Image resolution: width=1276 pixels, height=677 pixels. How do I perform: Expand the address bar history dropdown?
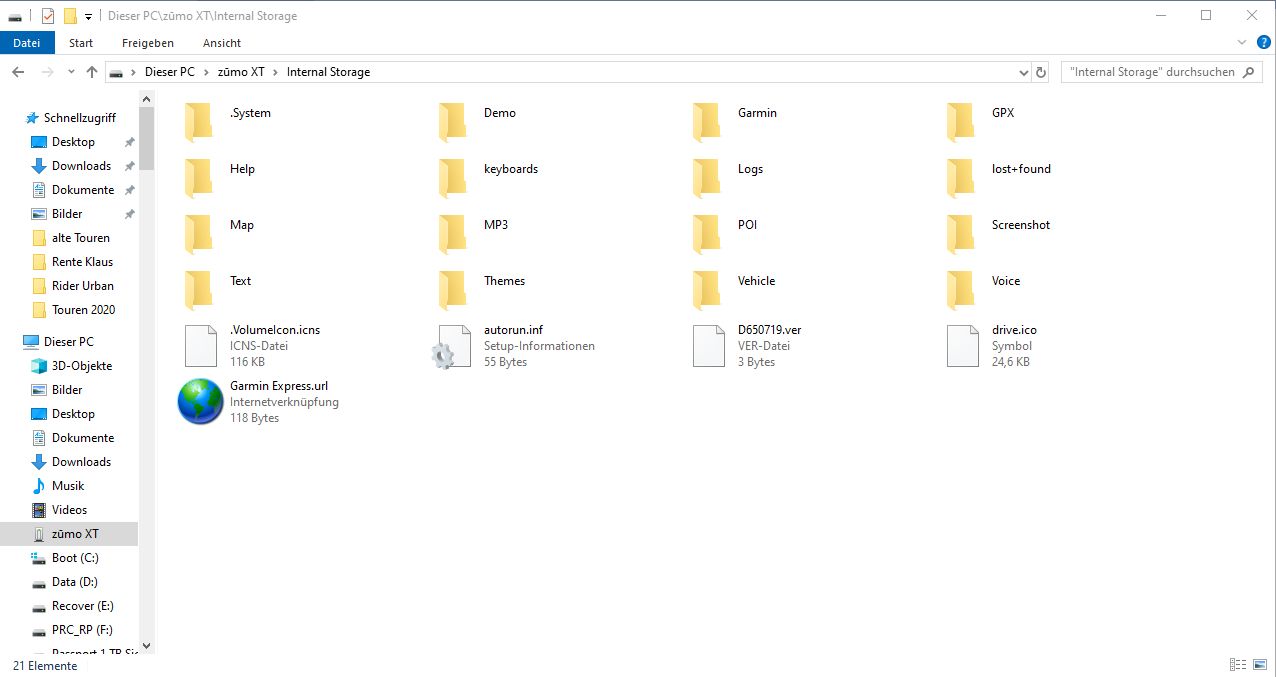[x=1023, y=72]
